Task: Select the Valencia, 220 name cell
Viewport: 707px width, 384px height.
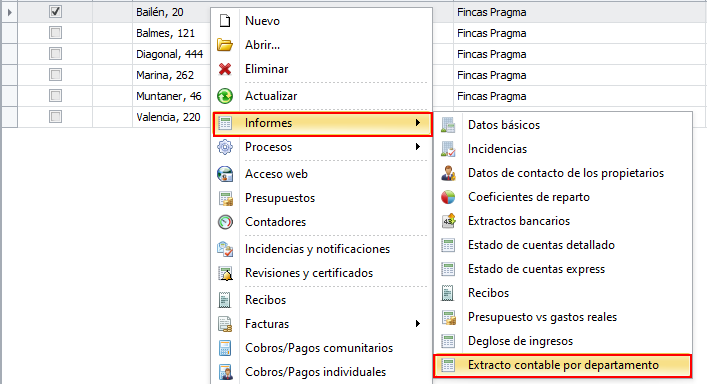Action: [168, 117]
